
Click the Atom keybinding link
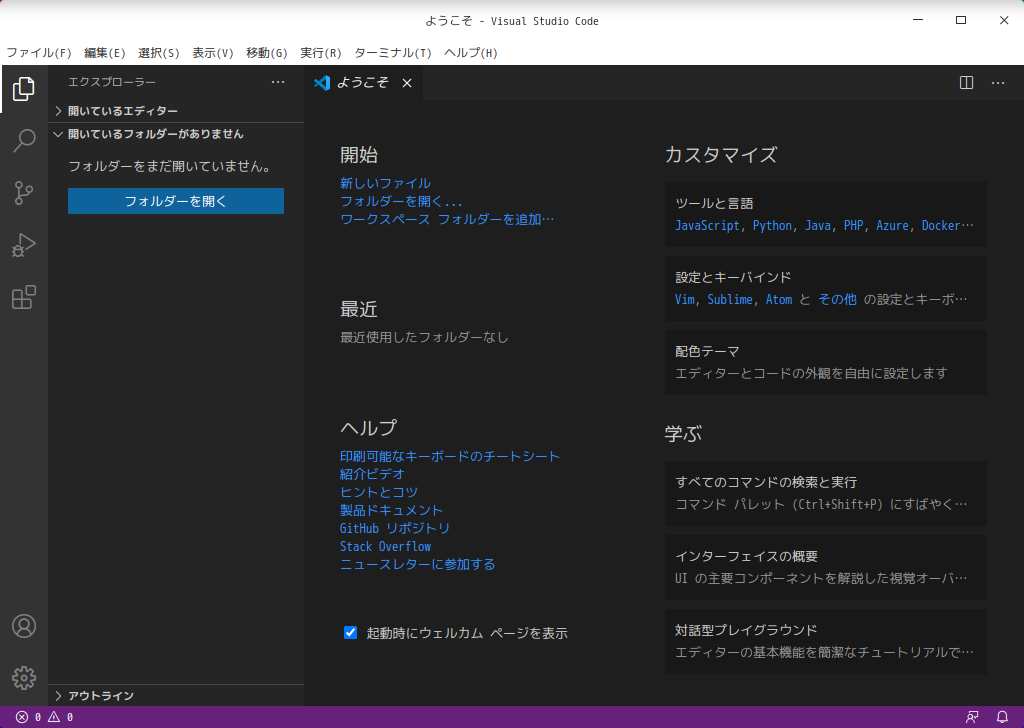tap(778, 300)
